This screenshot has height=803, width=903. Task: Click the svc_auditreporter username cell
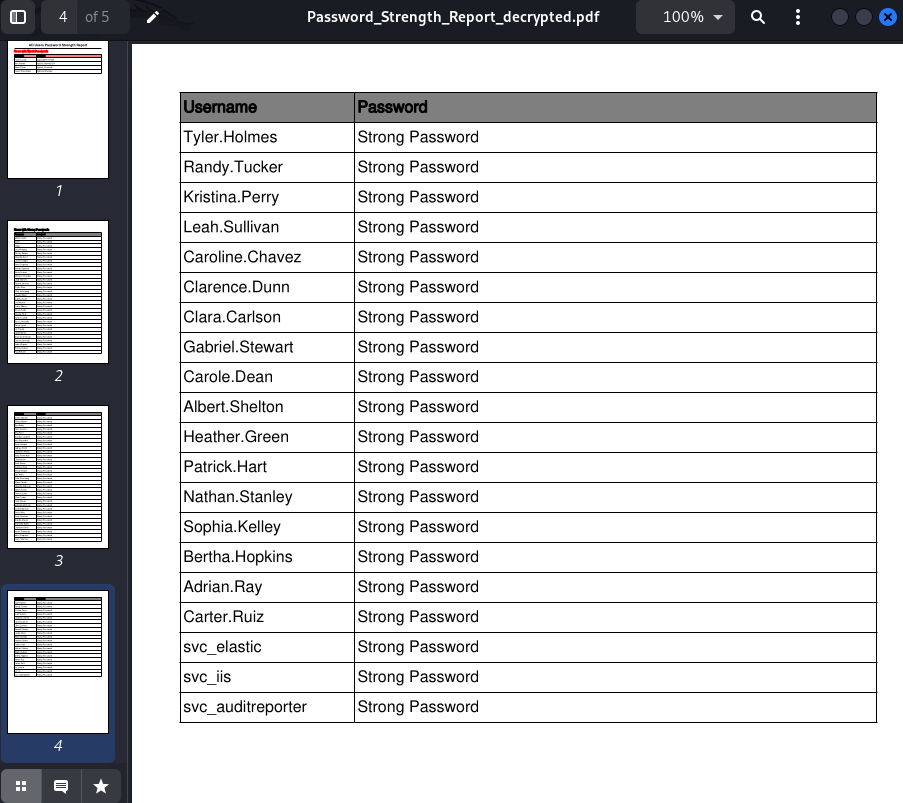click(x=267, y=707)
